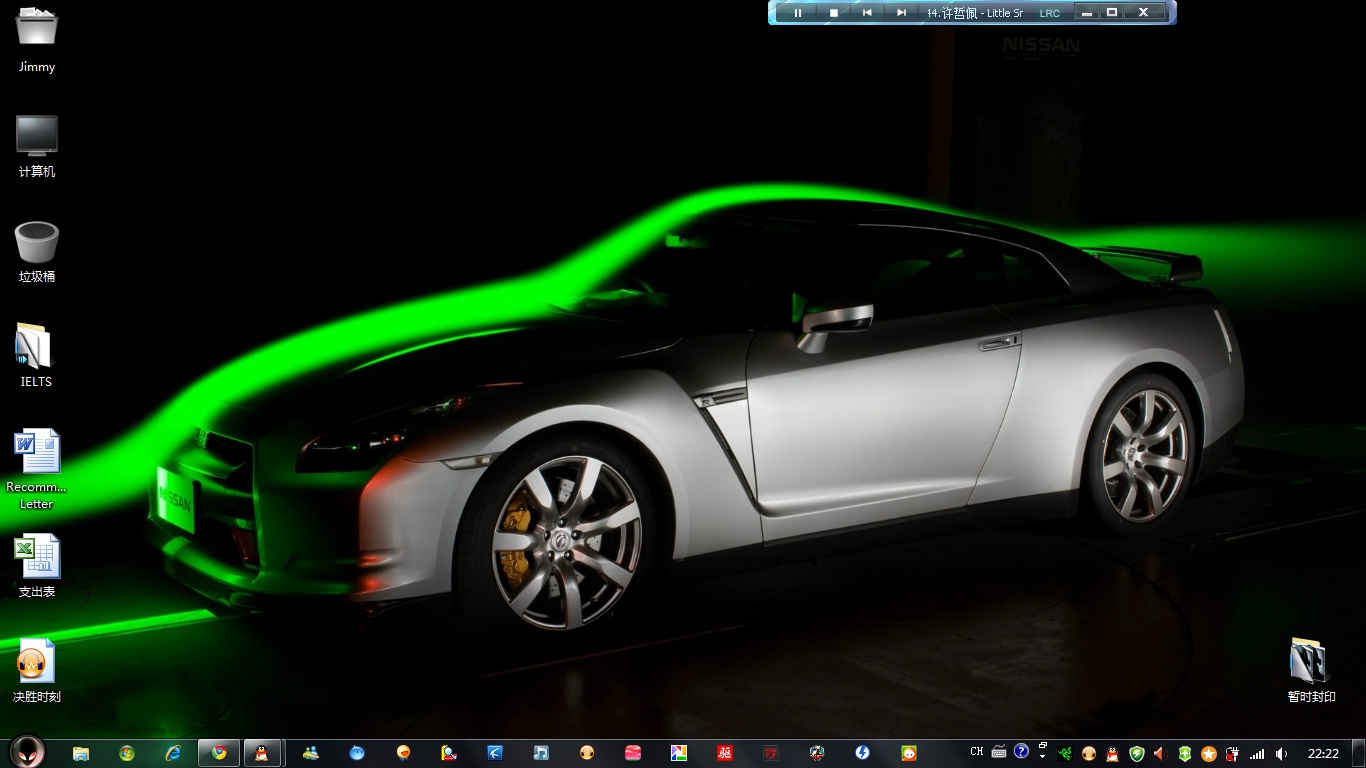Open the music note player taskbar icon
Image resolution: width=1366 pixels, height=768 pixels.
(x=541, y=753)
